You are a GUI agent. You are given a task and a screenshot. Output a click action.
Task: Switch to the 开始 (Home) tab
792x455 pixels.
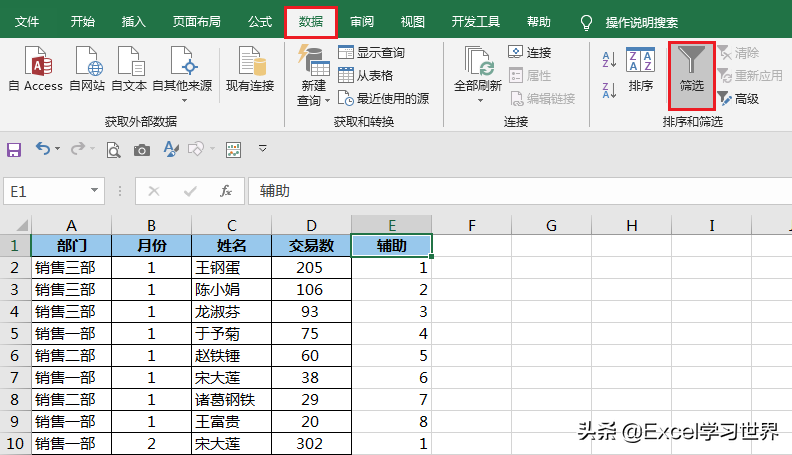coord(83,22)
